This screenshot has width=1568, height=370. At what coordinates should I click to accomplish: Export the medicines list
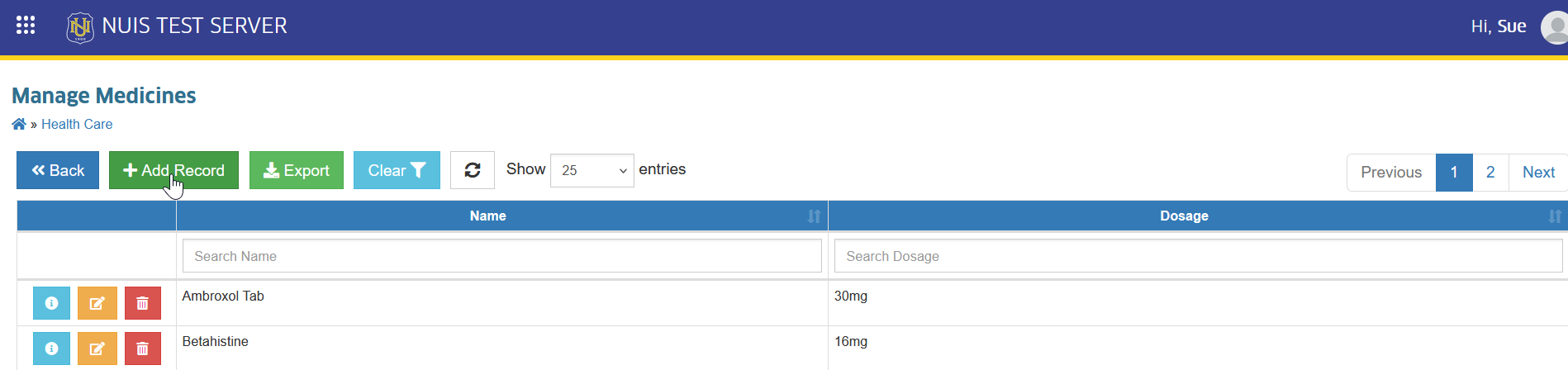click(297, 170)
